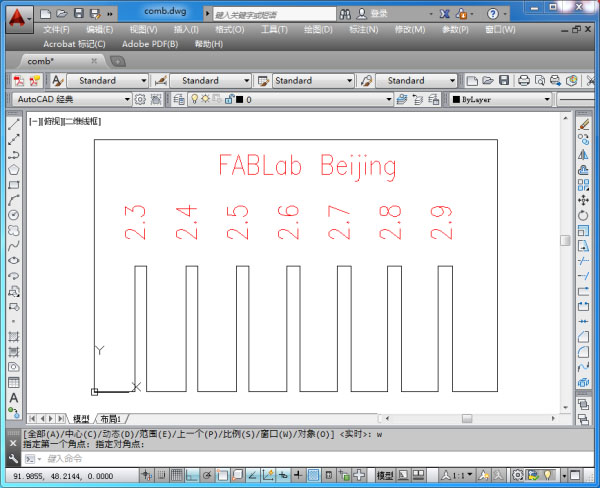Select the Multiline Text A tool
The width and height of the screenshot is (600, 488).
pyautogui.click(x=14, y=398)
